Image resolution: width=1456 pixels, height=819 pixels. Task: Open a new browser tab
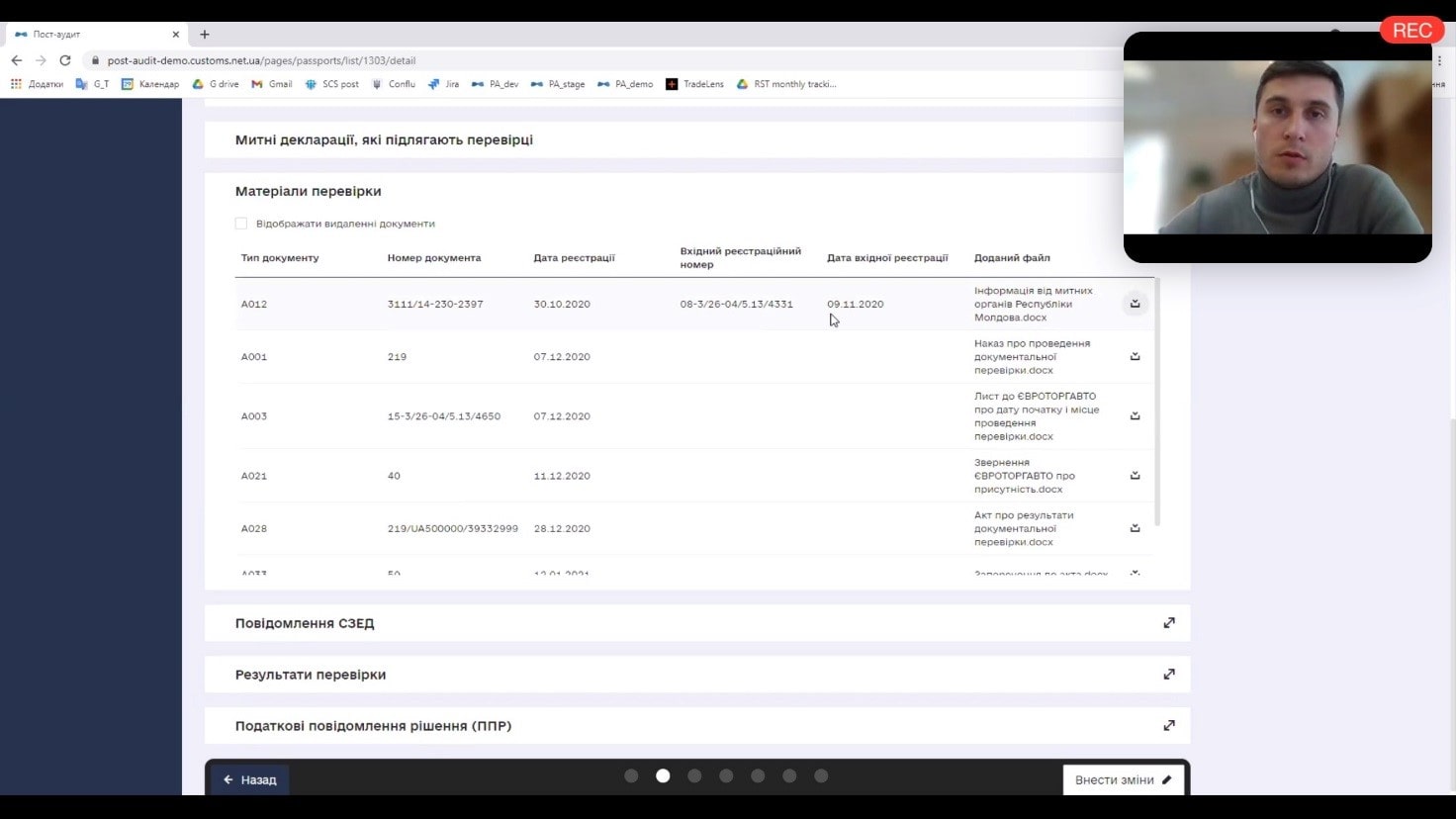[205, 34]
